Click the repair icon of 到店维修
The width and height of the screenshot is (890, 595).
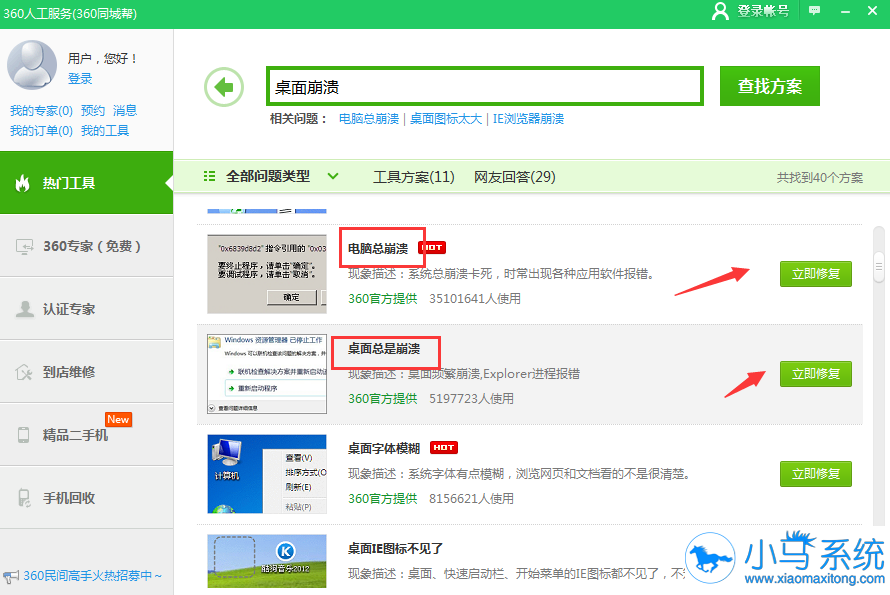(24, 372)
